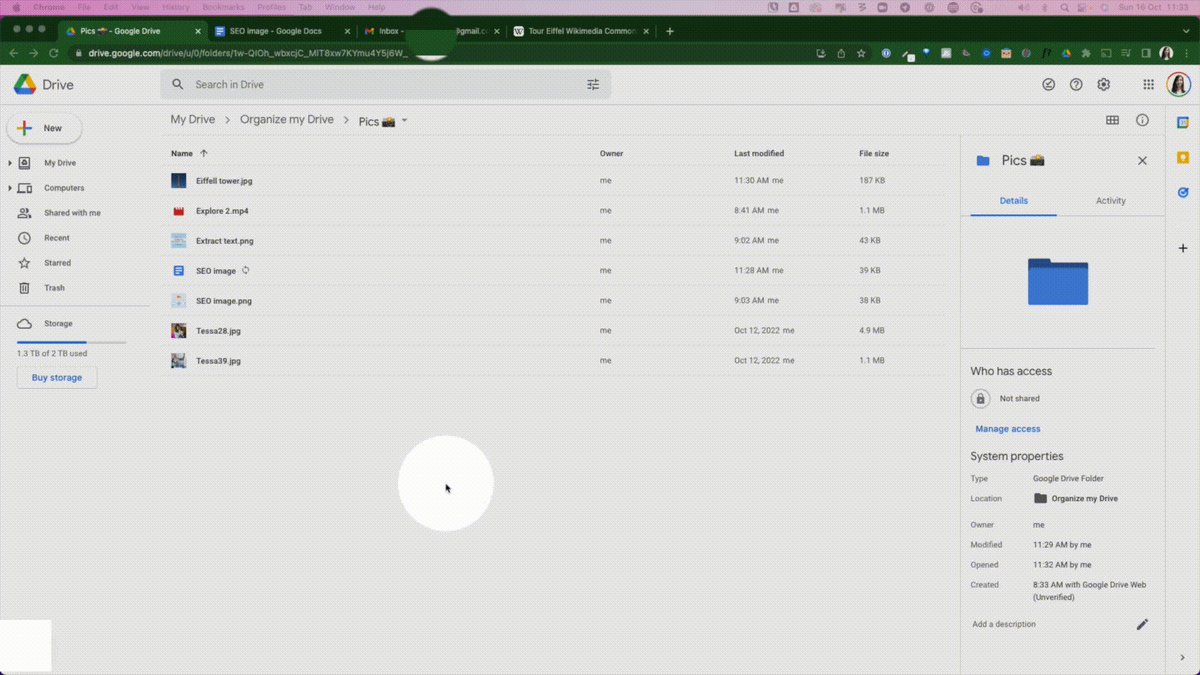Open Shared with me
1200x675 pixels.
[x=72, y=213]
